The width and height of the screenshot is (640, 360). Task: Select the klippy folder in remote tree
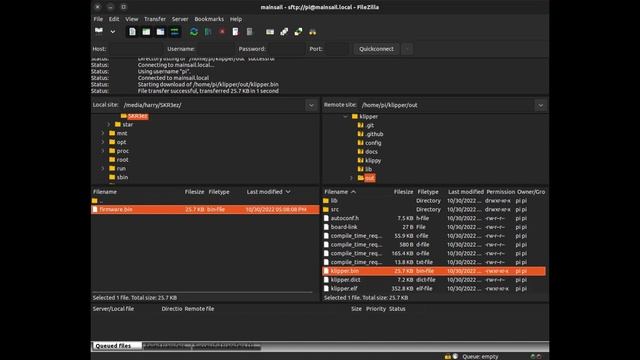pyautogui.click(x=373, y=160)
